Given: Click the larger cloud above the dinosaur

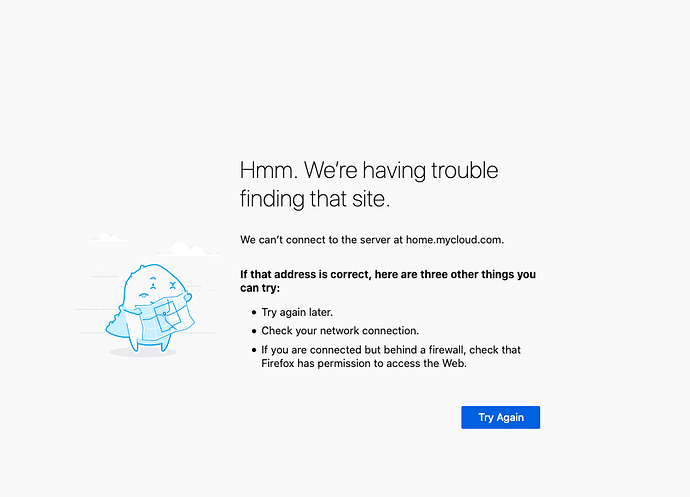Looking at the screenshot, I should tap(188, 248).
